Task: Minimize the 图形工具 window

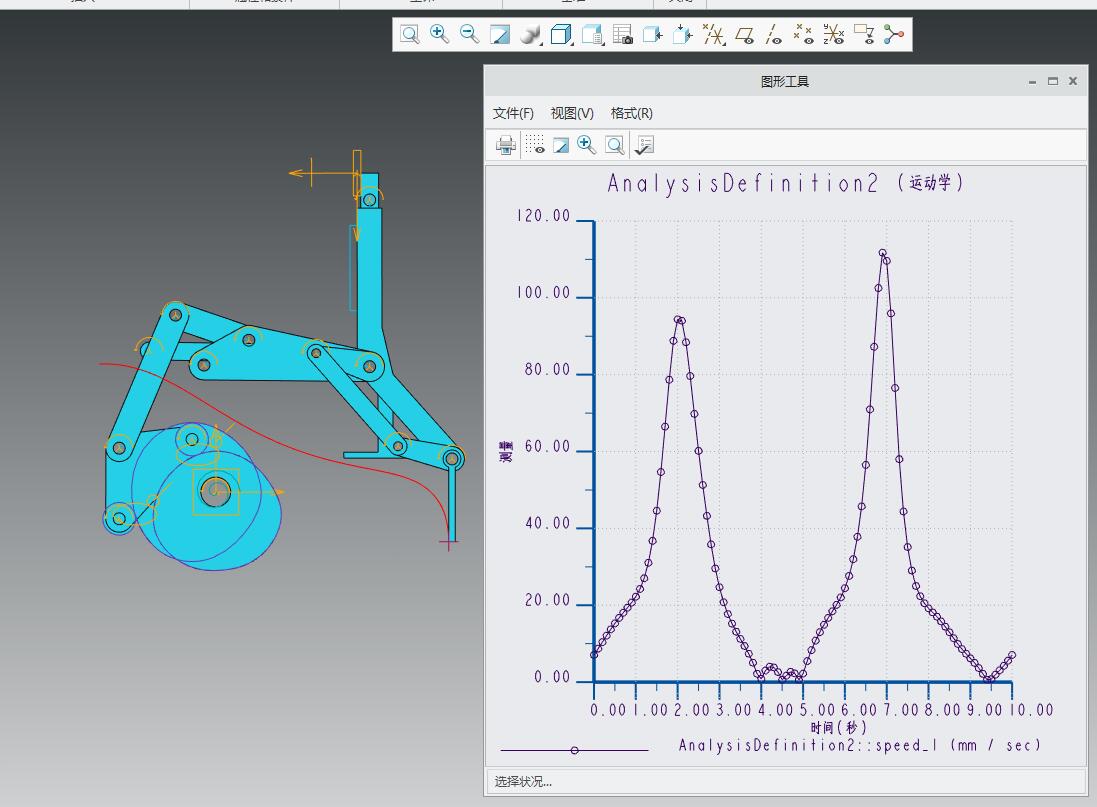Action: coord(1032,82)
